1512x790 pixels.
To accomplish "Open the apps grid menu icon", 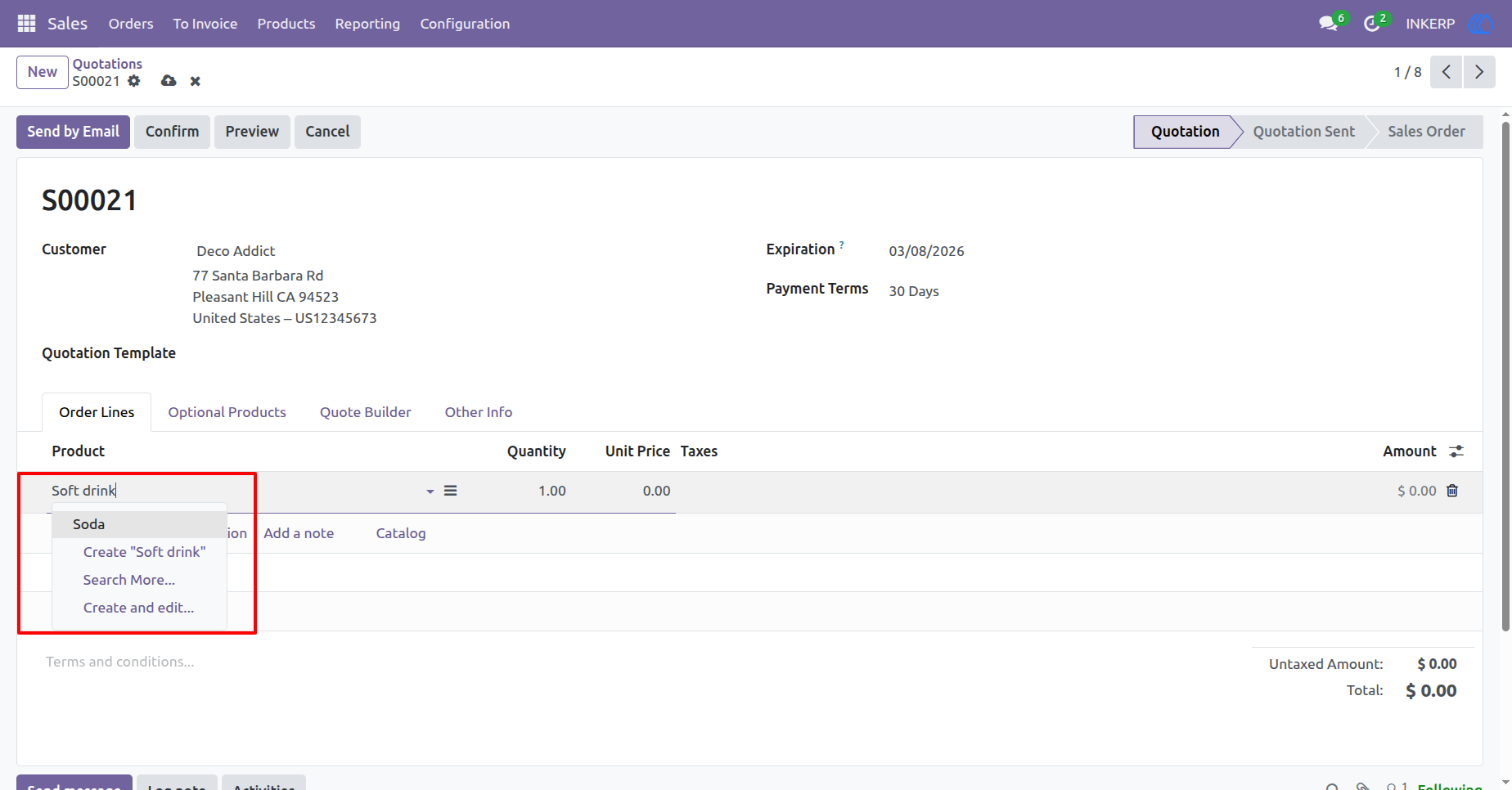I will 26,24.
